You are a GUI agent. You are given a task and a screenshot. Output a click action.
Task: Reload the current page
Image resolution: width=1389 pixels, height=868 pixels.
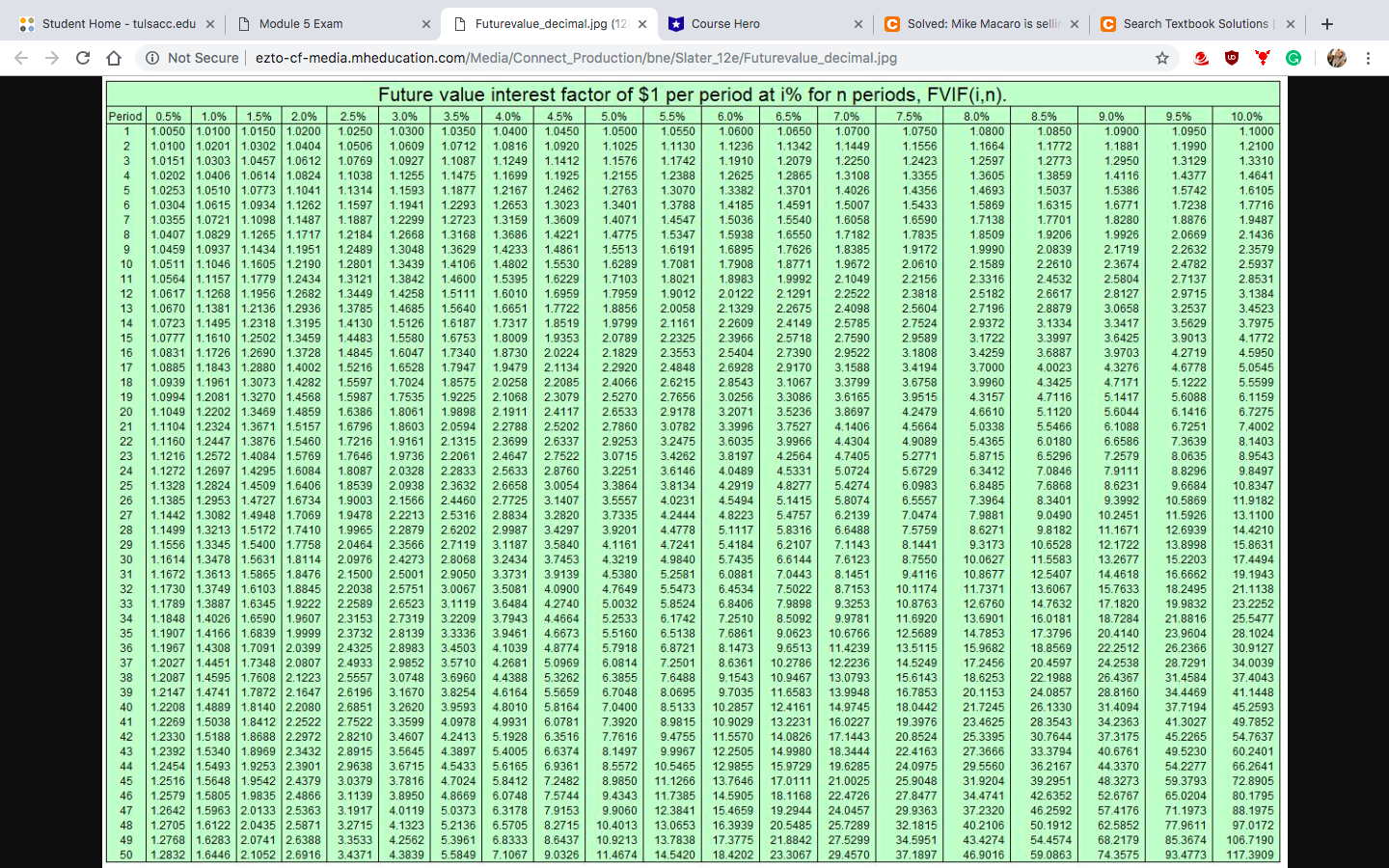82,58
